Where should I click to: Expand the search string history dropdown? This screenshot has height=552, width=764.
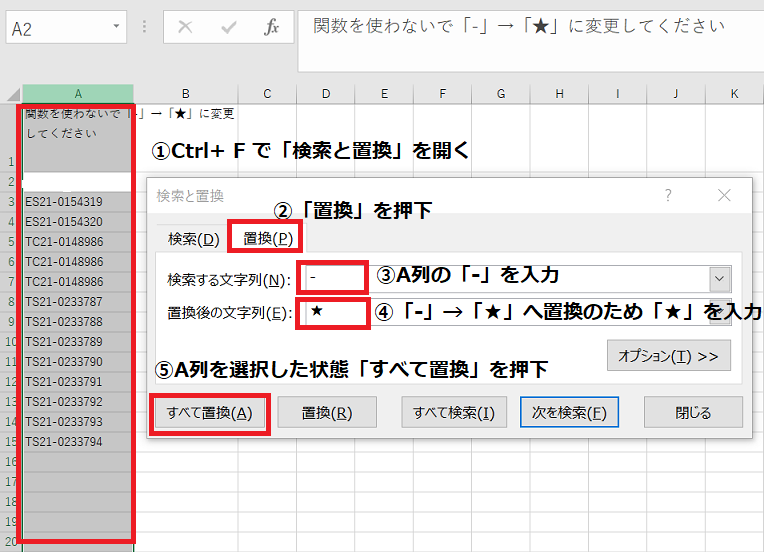pyautogui.click(x=720, y=279)
